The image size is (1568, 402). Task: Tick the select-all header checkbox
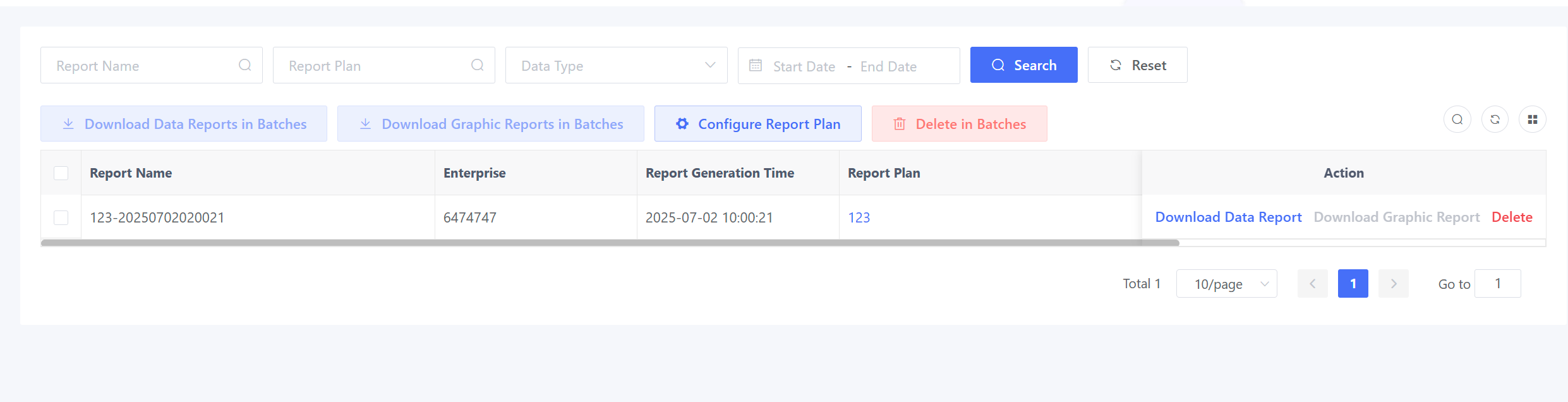coord(61,173)
